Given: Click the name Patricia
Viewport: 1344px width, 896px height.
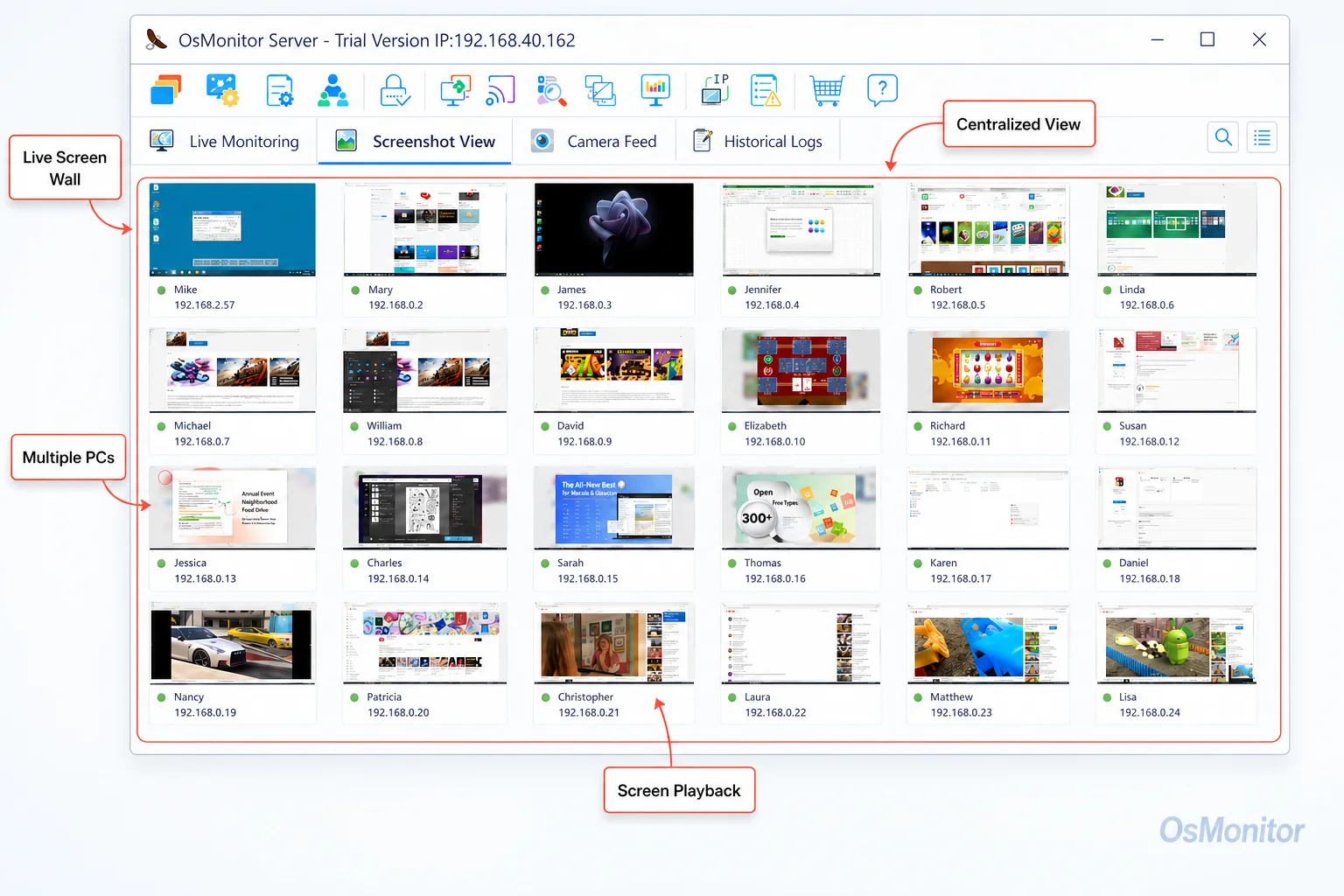Looking at the screenshot, I should click(384, 697).
